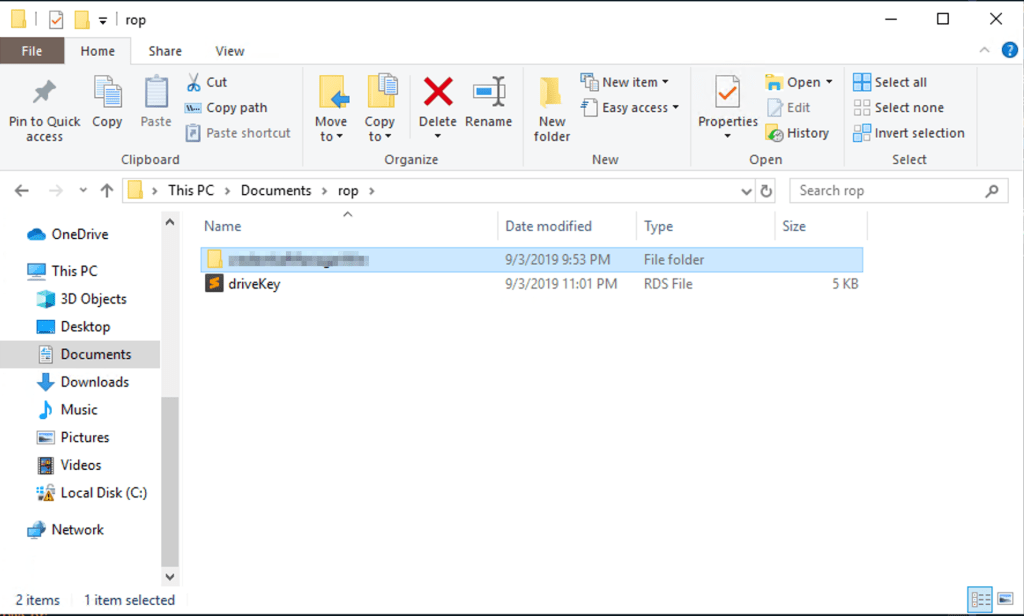Create a New folder from ribbon
The image size is (1024, 616).
(x=552, y=108)
